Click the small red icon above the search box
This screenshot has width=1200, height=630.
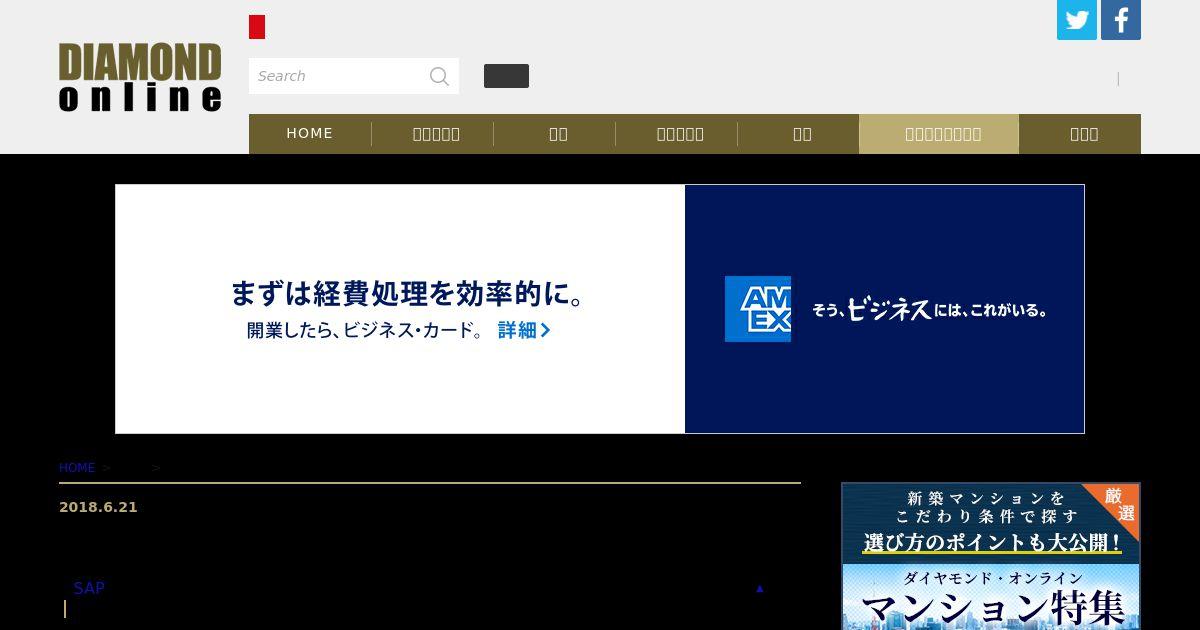(x=257, y=27)
